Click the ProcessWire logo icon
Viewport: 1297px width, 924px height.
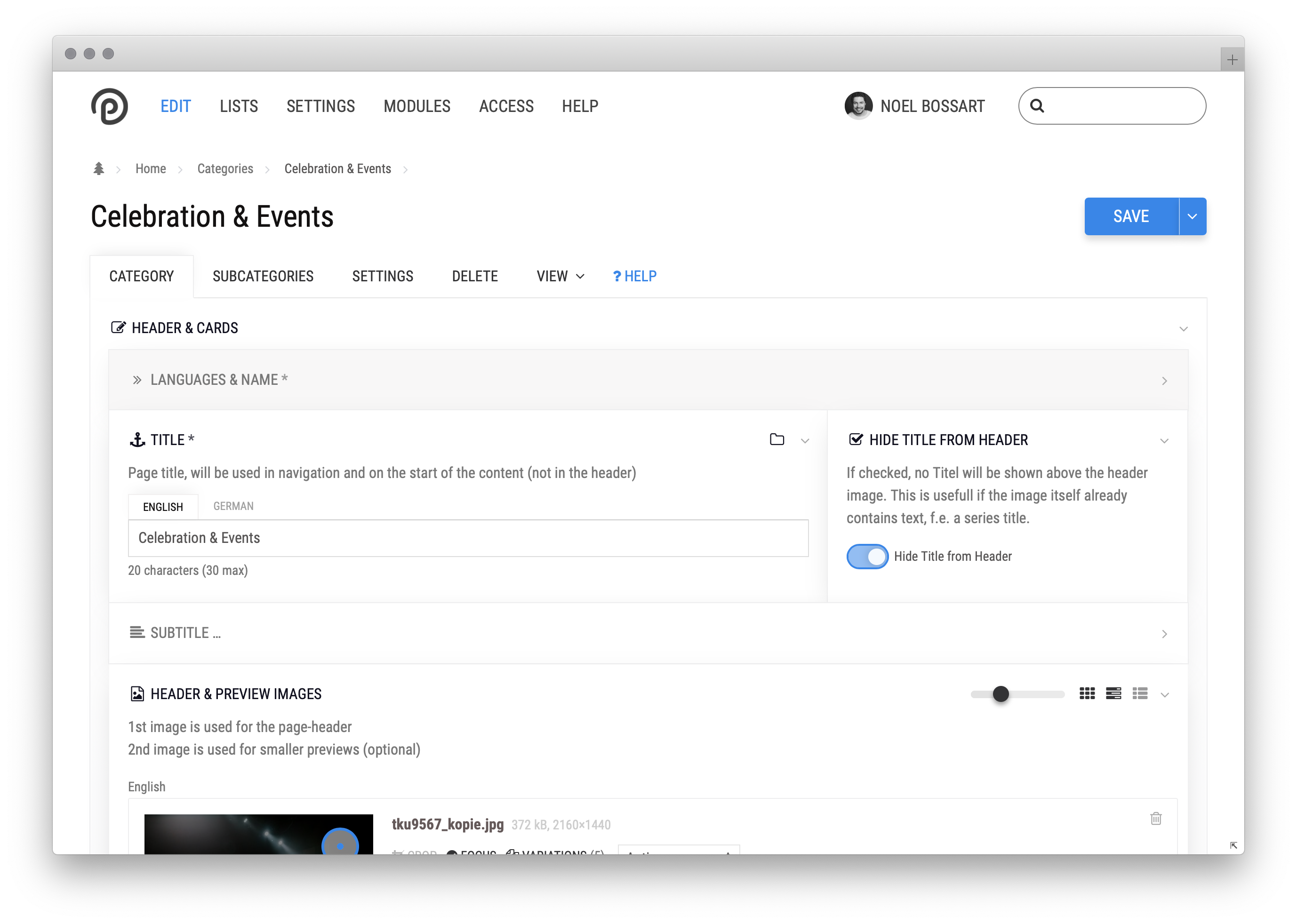click(109, 106)
